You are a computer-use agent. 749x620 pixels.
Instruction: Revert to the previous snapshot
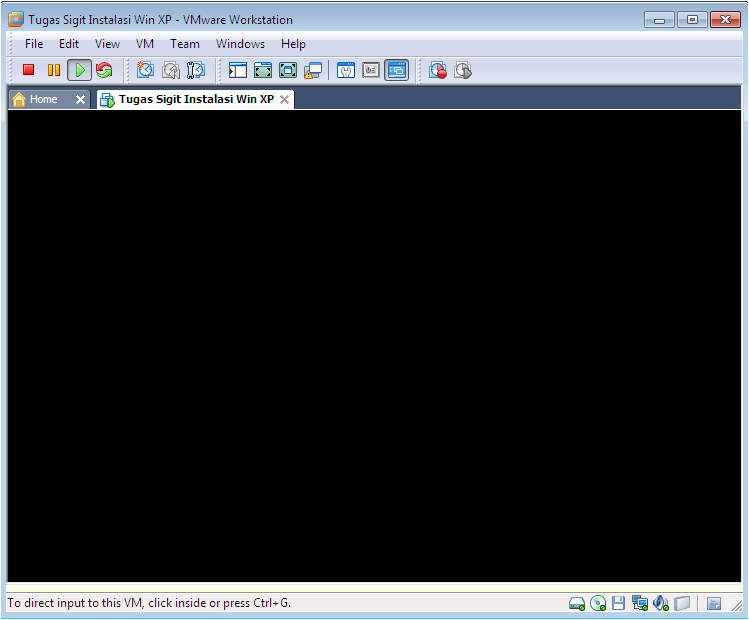point(171,70)
